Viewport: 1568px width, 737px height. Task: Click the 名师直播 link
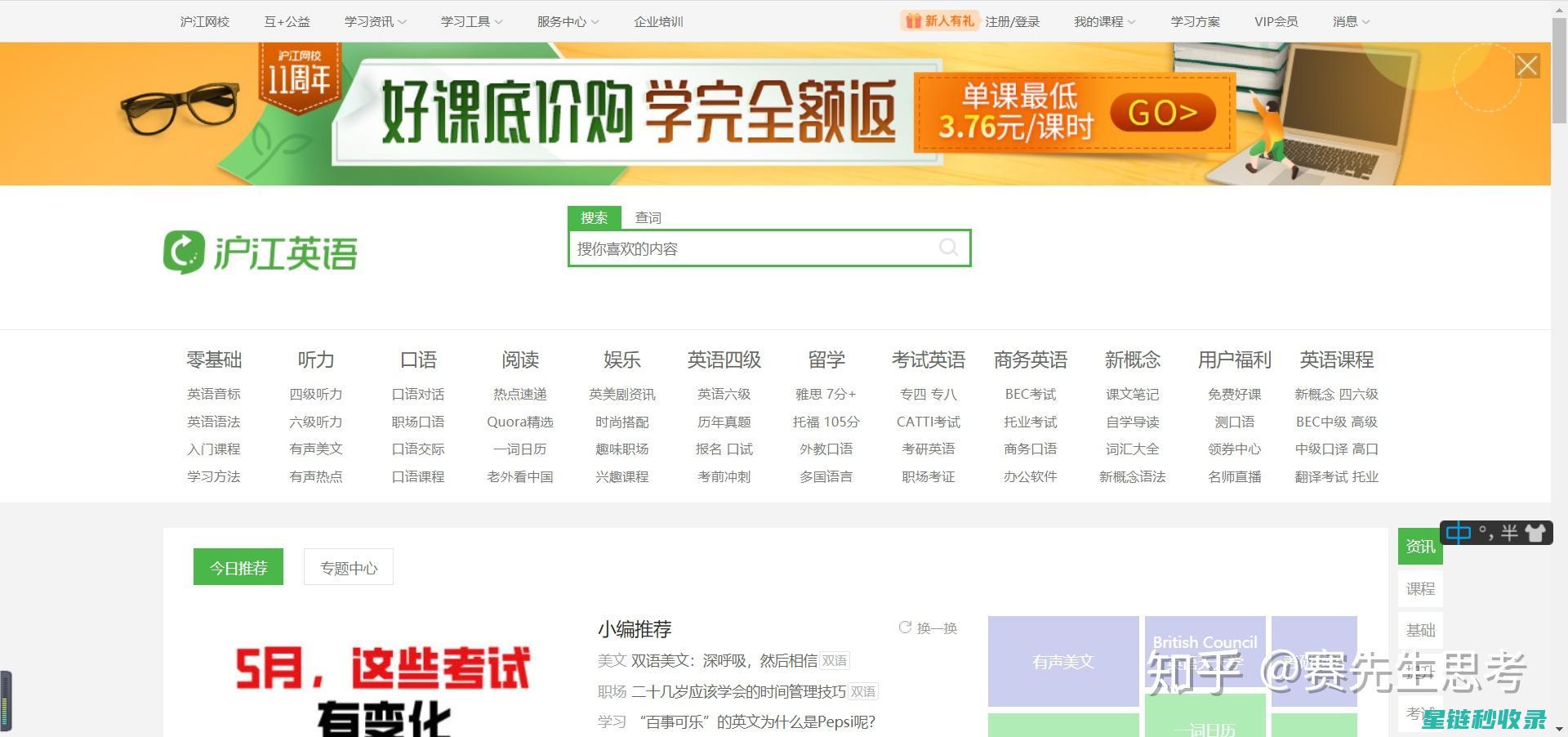(x=1235, y=476)
